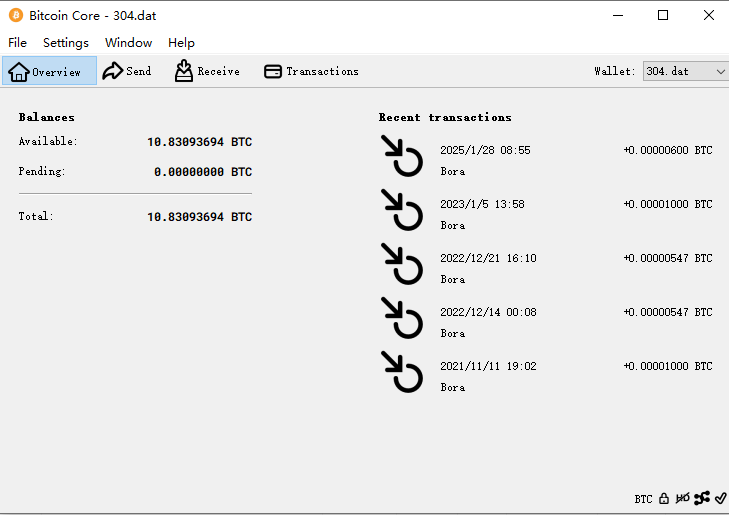Screen dimensions: 729x515
Task: Click the network connections icon in status bar
Action: pyautogui.click(x=701, y=498)
